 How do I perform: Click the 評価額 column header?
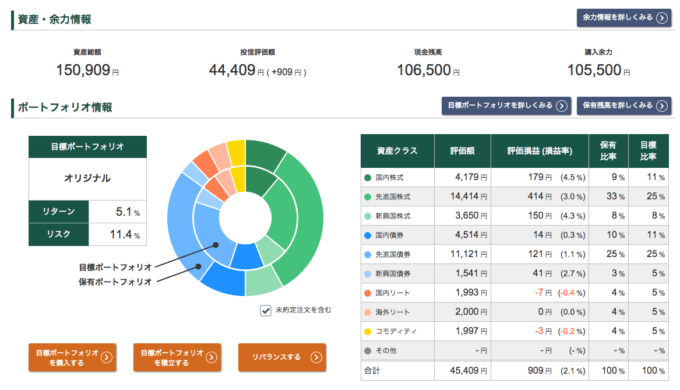point(462,151)
